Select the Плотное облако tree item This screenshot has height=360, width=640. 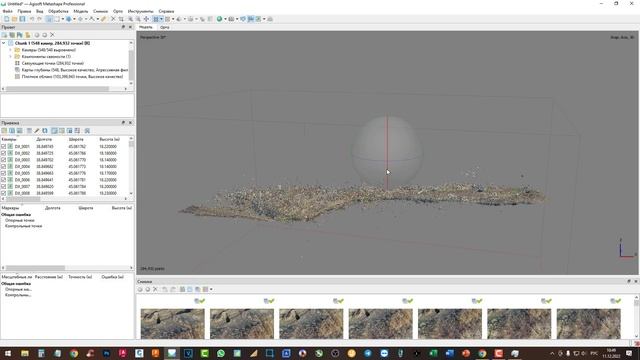72,76
